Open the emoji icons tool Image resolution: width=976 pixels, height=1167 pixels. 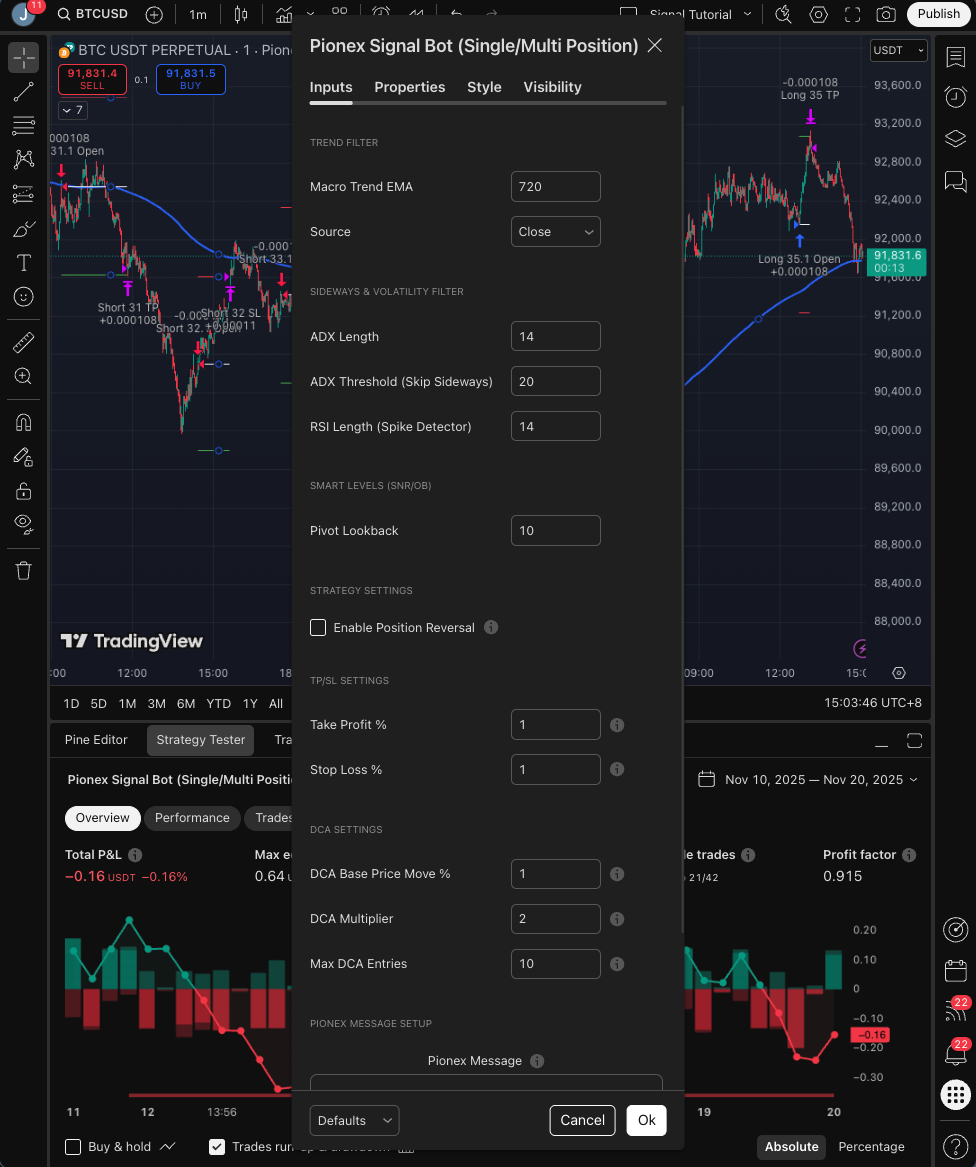24,297
